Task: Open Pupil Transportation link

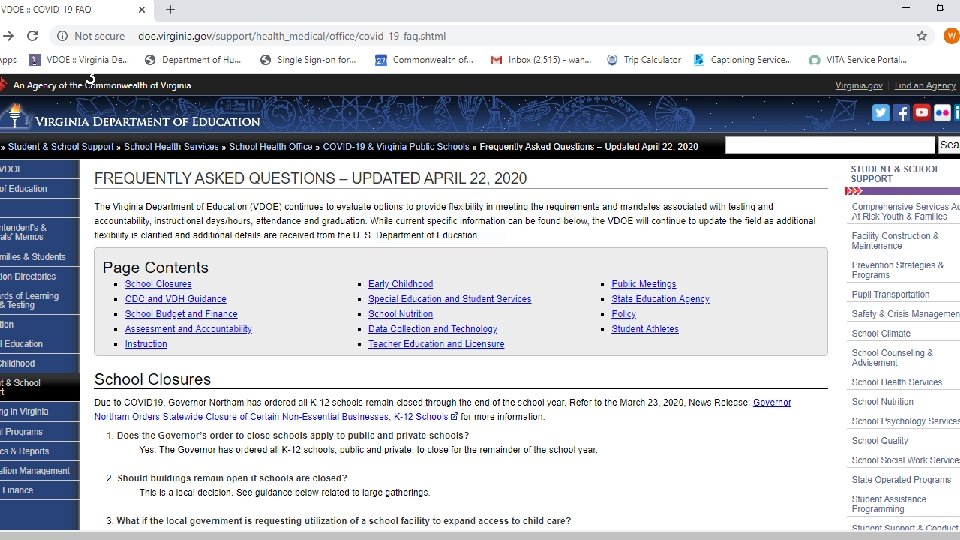Action: (x=890, y=294)
